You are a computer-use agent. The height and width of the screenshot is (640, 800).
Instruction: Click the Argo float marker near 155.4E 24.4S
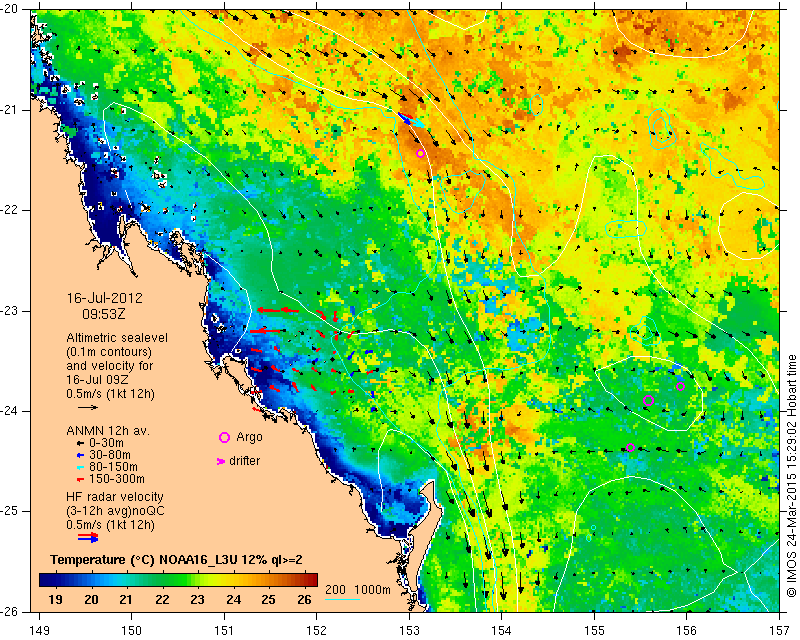(x=630, y=448)
